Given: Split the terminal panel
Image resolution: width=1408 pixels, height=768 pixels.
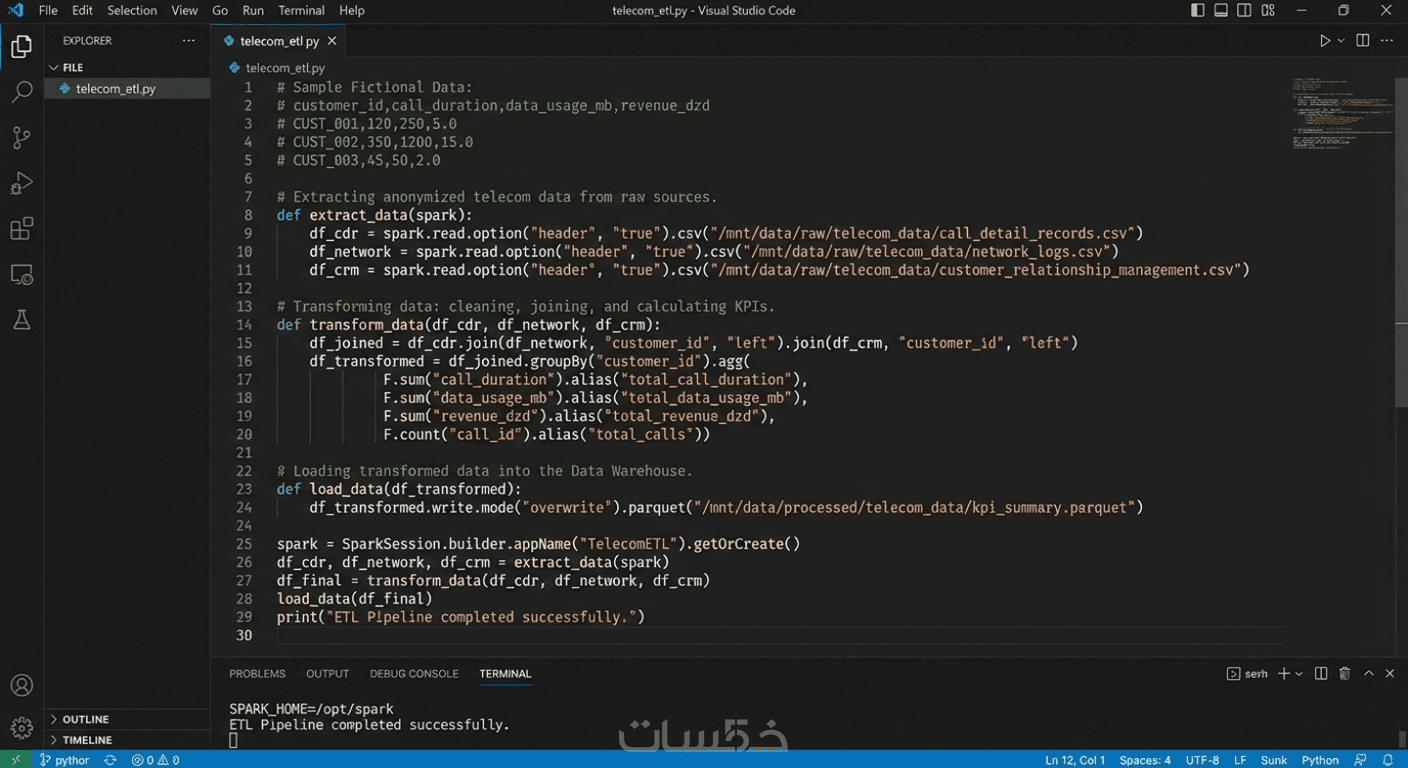Looking at the screenshot, I should (x=1321, y=674).
